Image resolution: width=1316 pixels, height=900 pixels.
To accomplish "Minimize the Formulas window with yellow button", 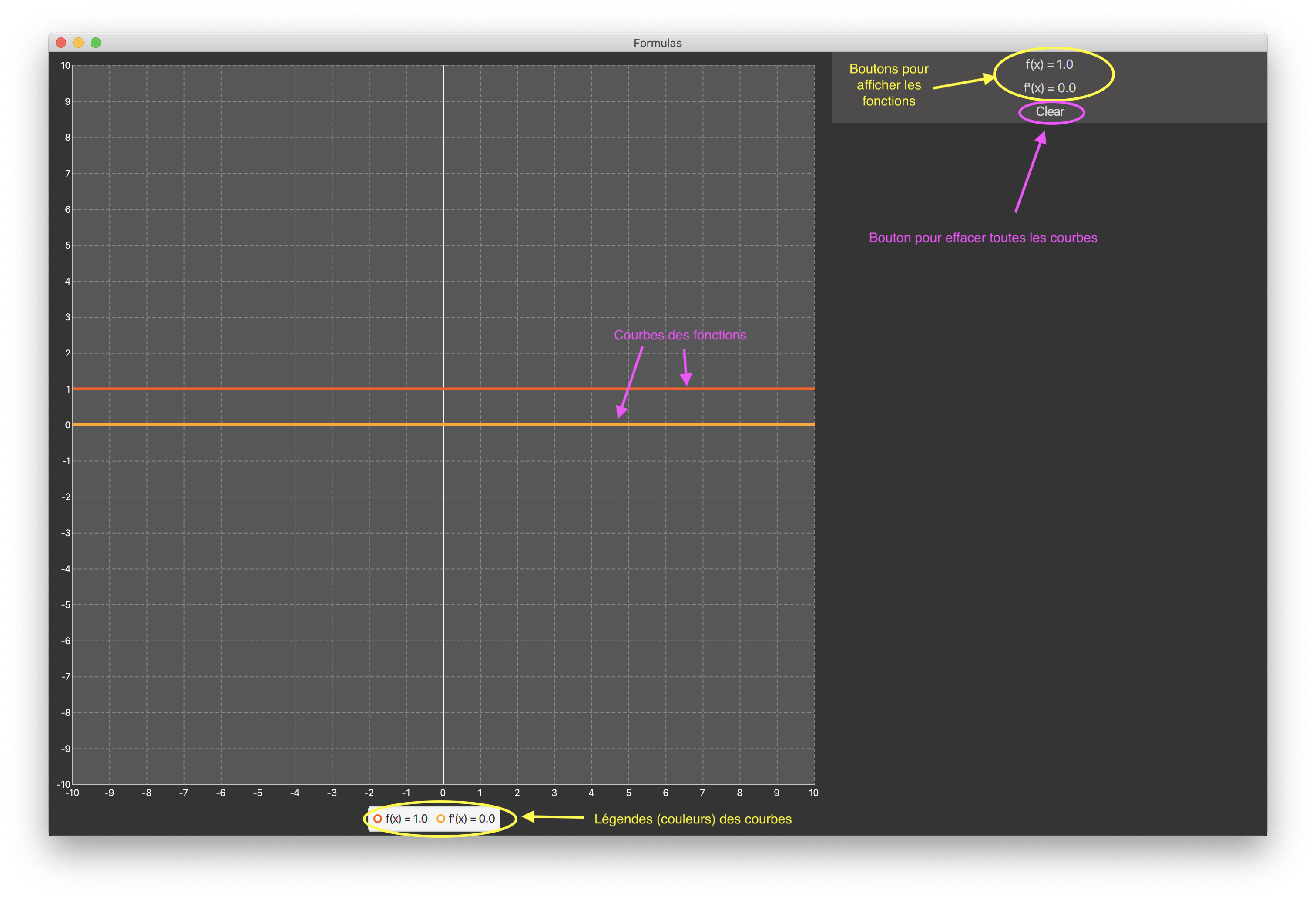I will click(78, 43).
